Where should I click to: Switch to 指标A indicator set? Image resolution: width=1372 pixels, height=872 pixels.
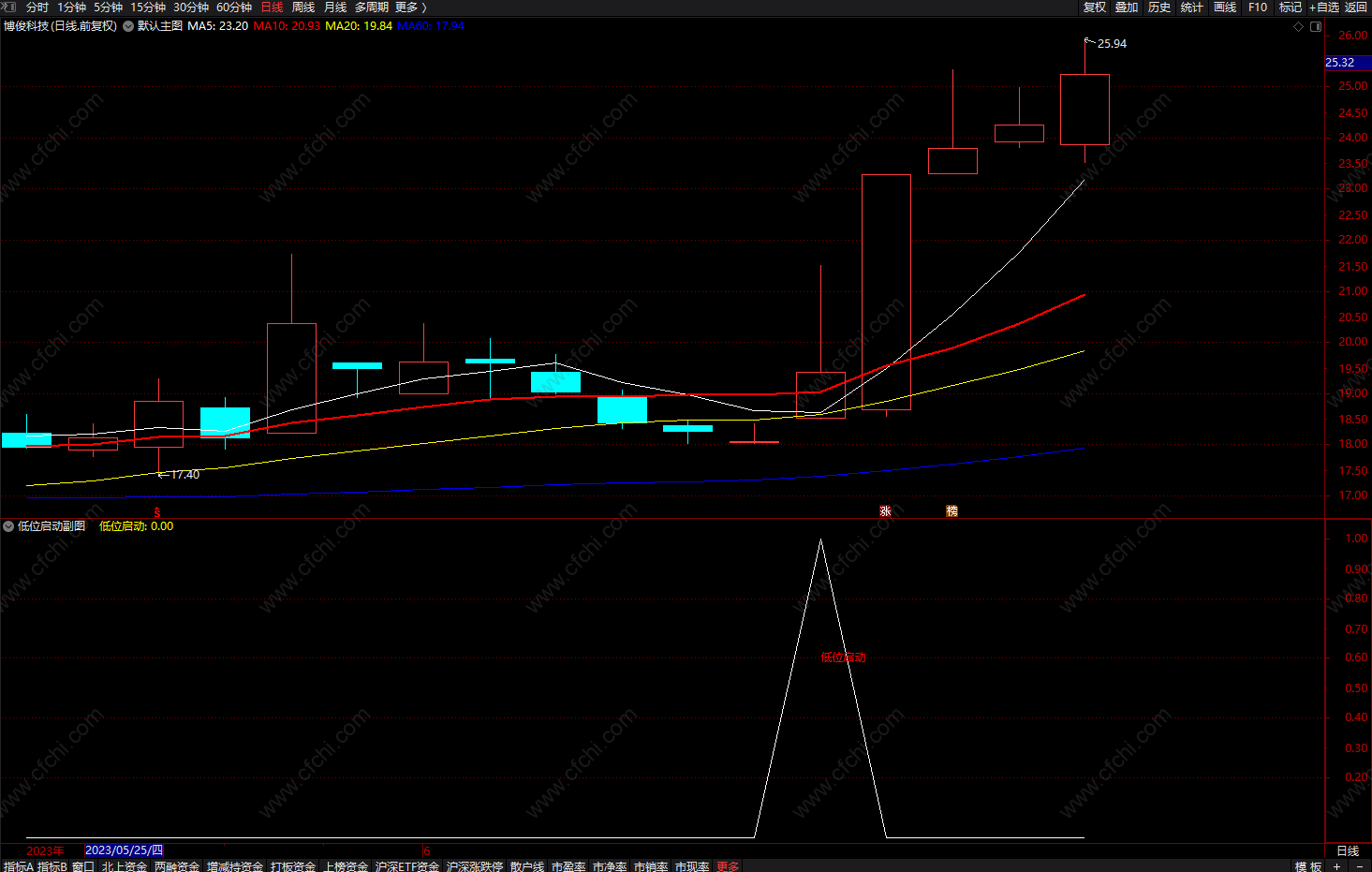click(x=19, y=866)
